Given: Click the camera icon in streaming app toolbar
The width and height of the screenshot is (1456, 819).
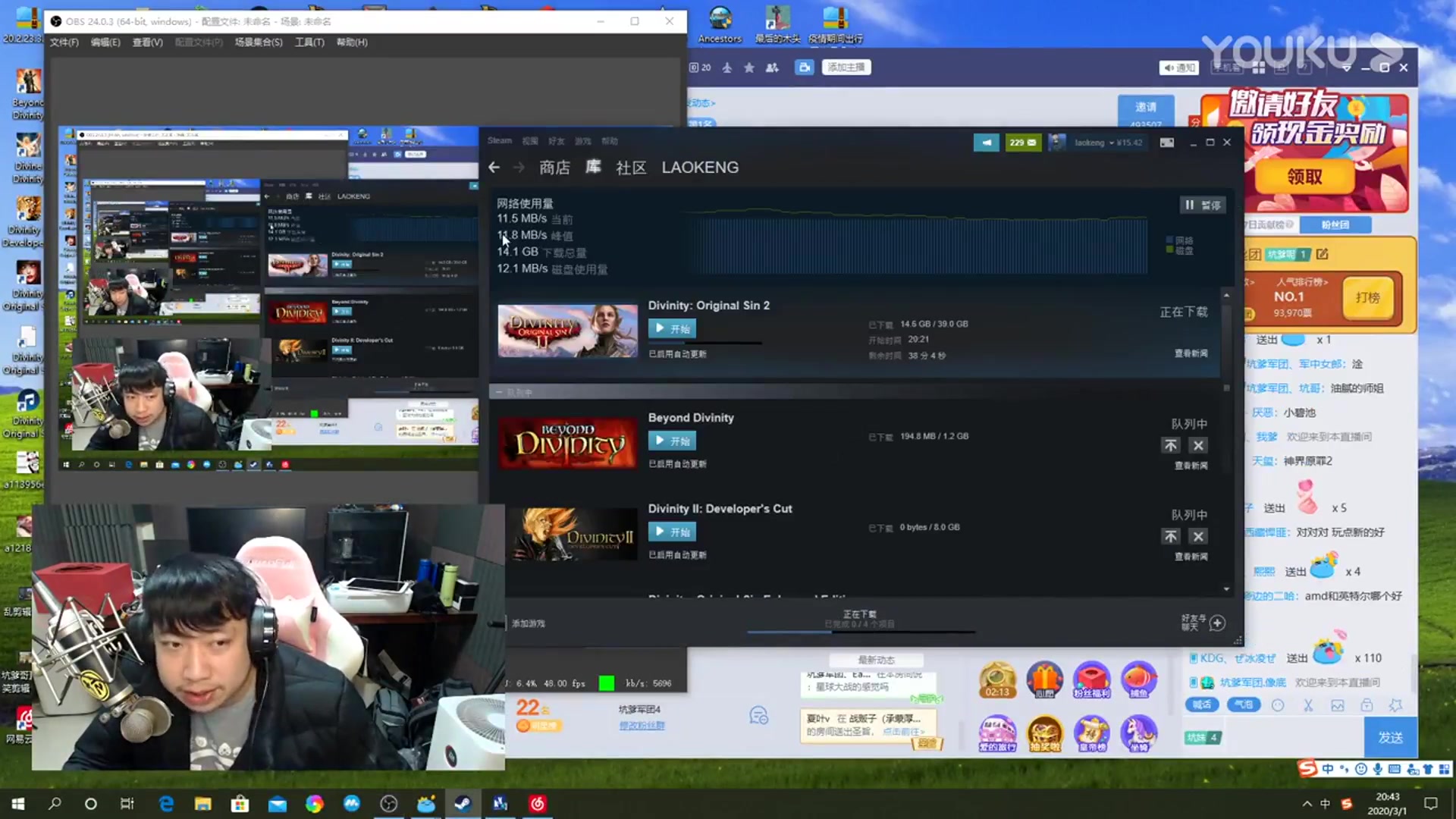Looking at the screenshot, I should click(x=804, y=67).
